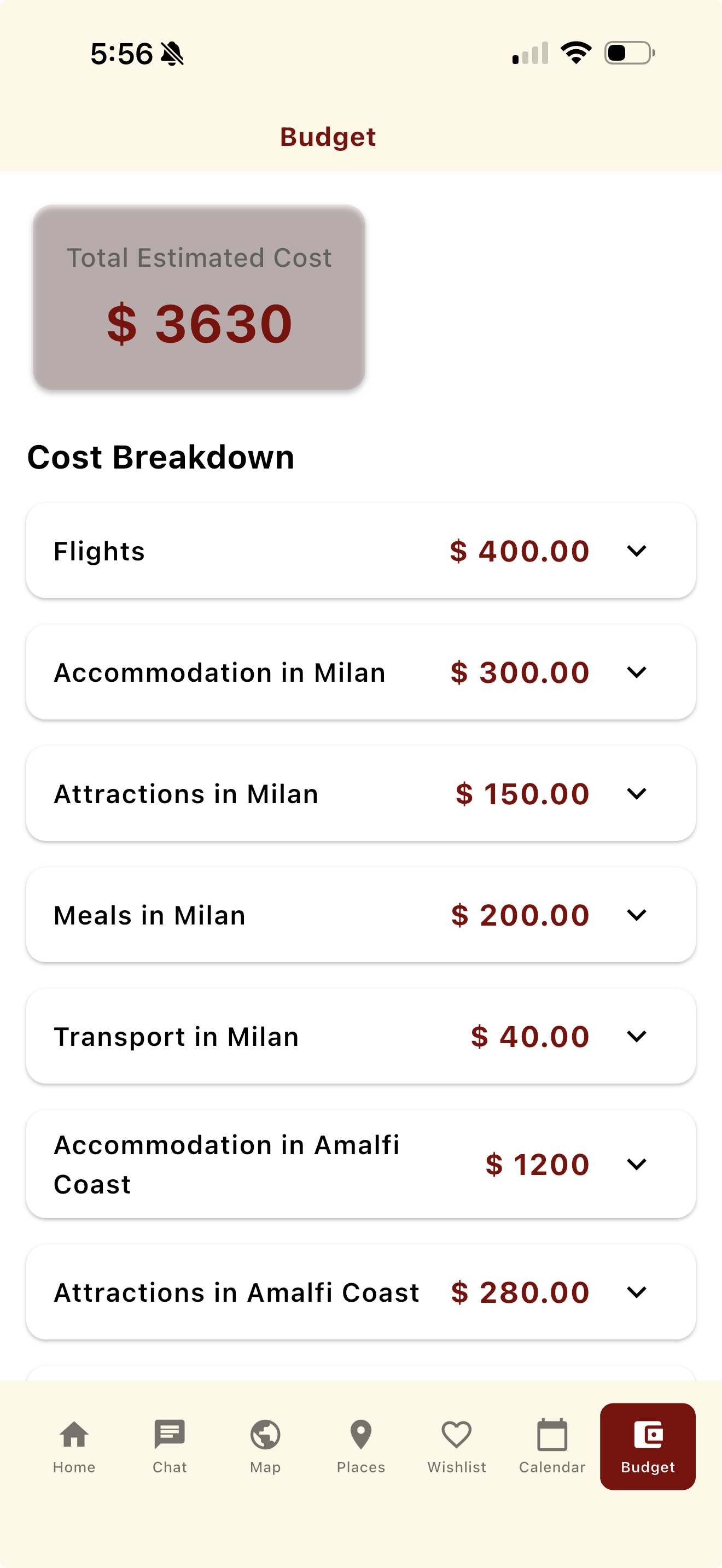Expand Transport in Milan chevron

tap(636, 1036)
